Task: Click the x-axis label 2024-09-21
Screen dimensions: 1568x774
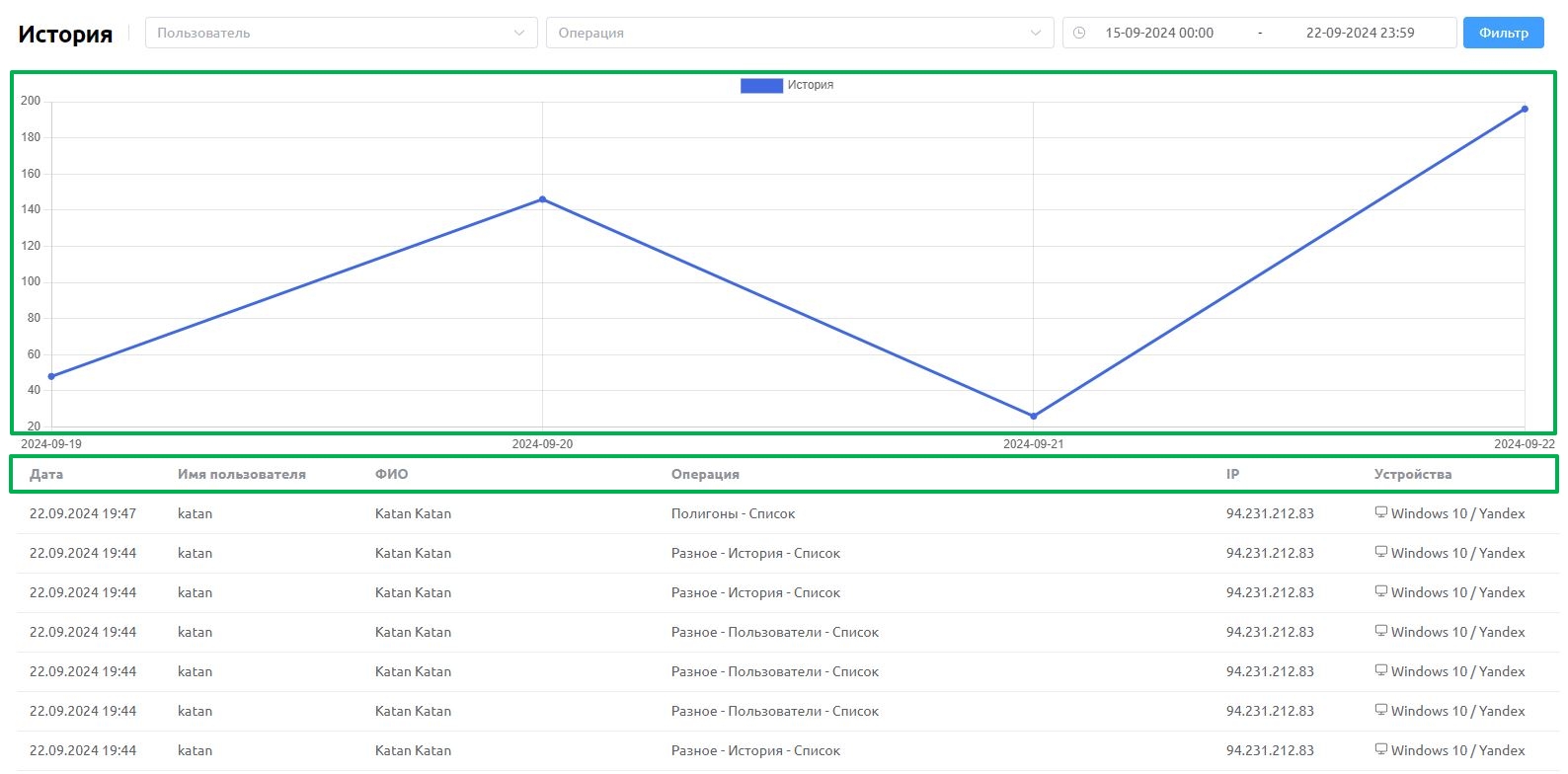Action: coord(1034,444)
